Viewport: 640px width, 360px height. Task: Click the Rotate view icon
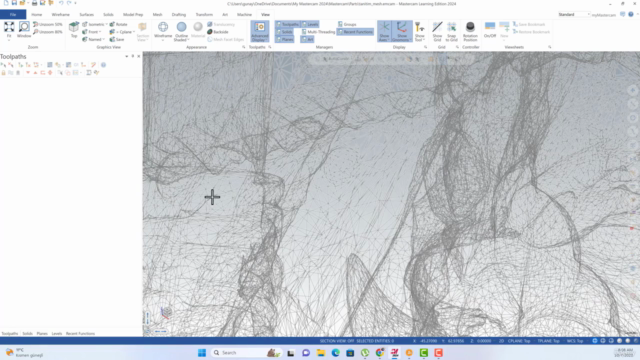click(x=119, y=24)
